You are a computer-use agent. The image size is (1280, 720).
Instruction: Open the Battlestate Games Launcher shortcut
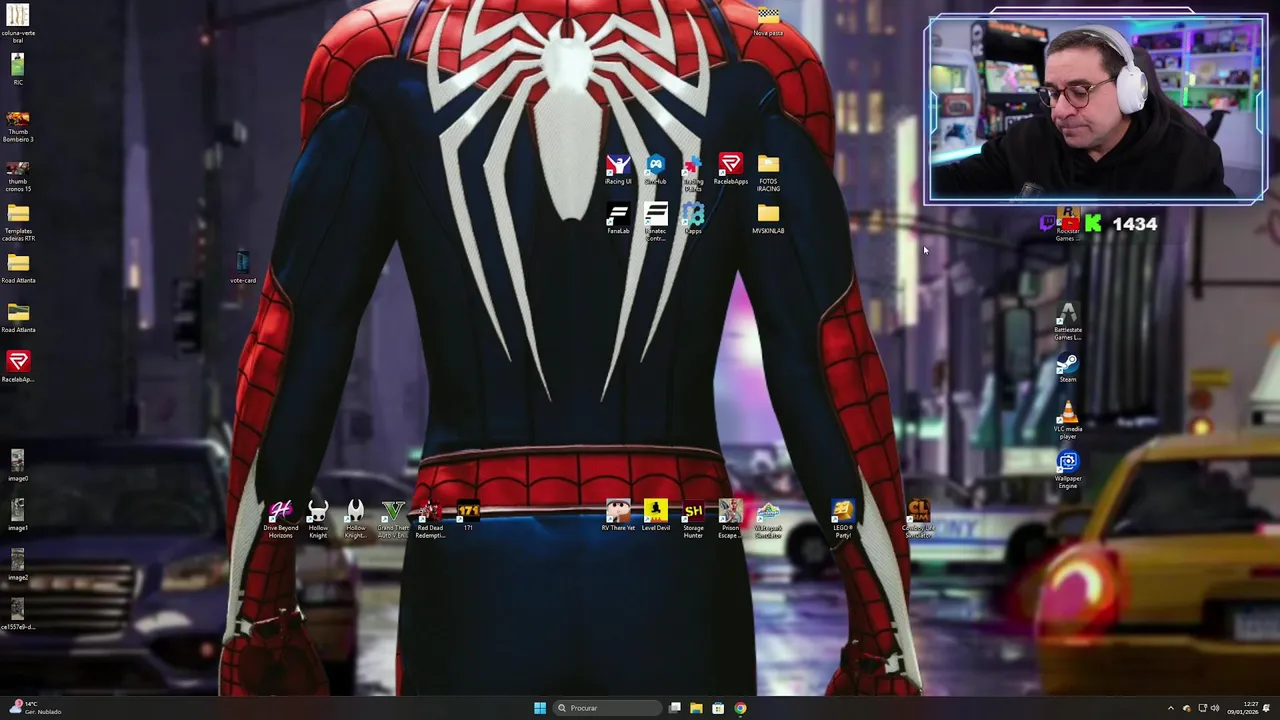pos(1068,322)
